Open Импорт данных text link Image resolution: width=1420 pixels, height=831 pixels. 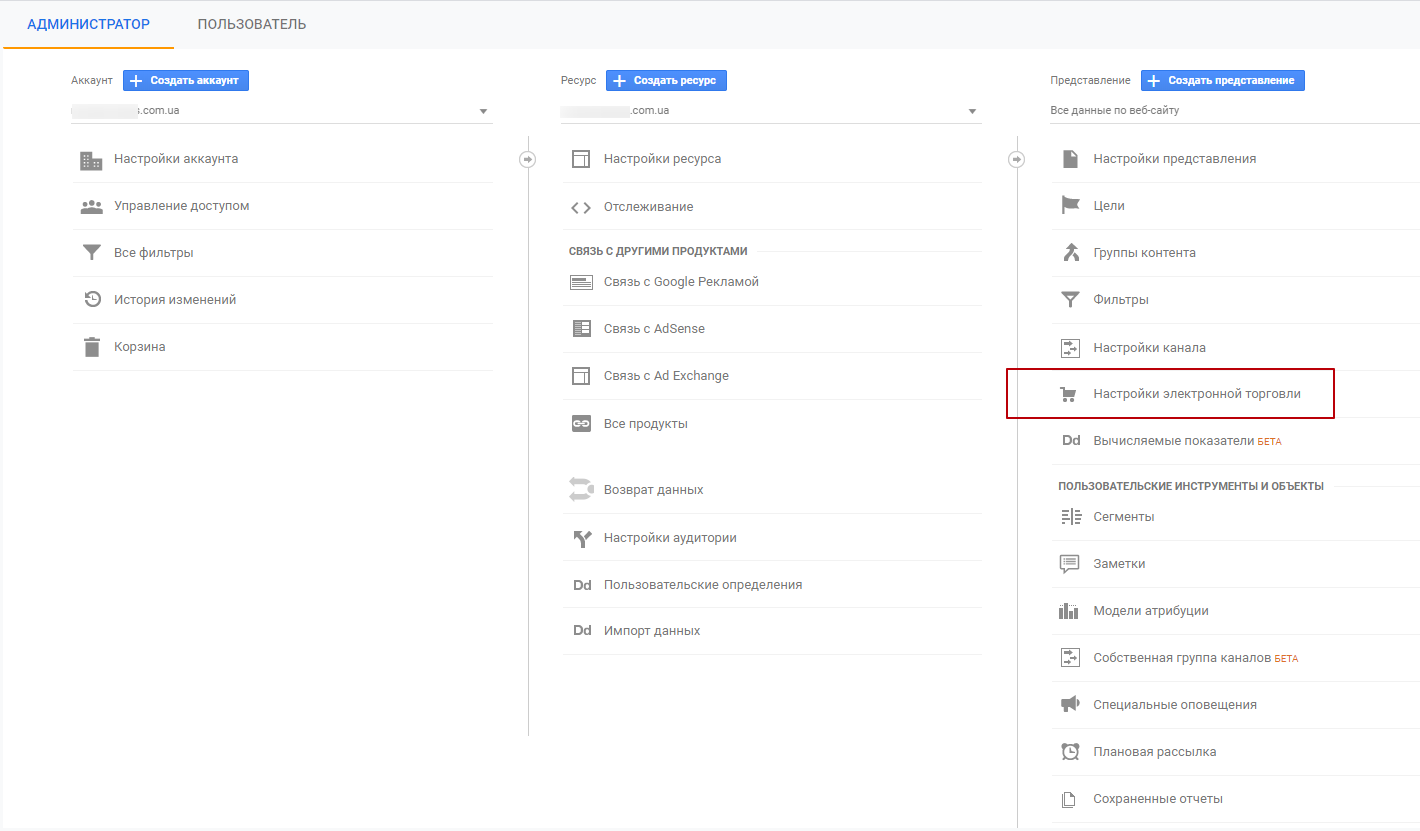[x=652, y=631]
